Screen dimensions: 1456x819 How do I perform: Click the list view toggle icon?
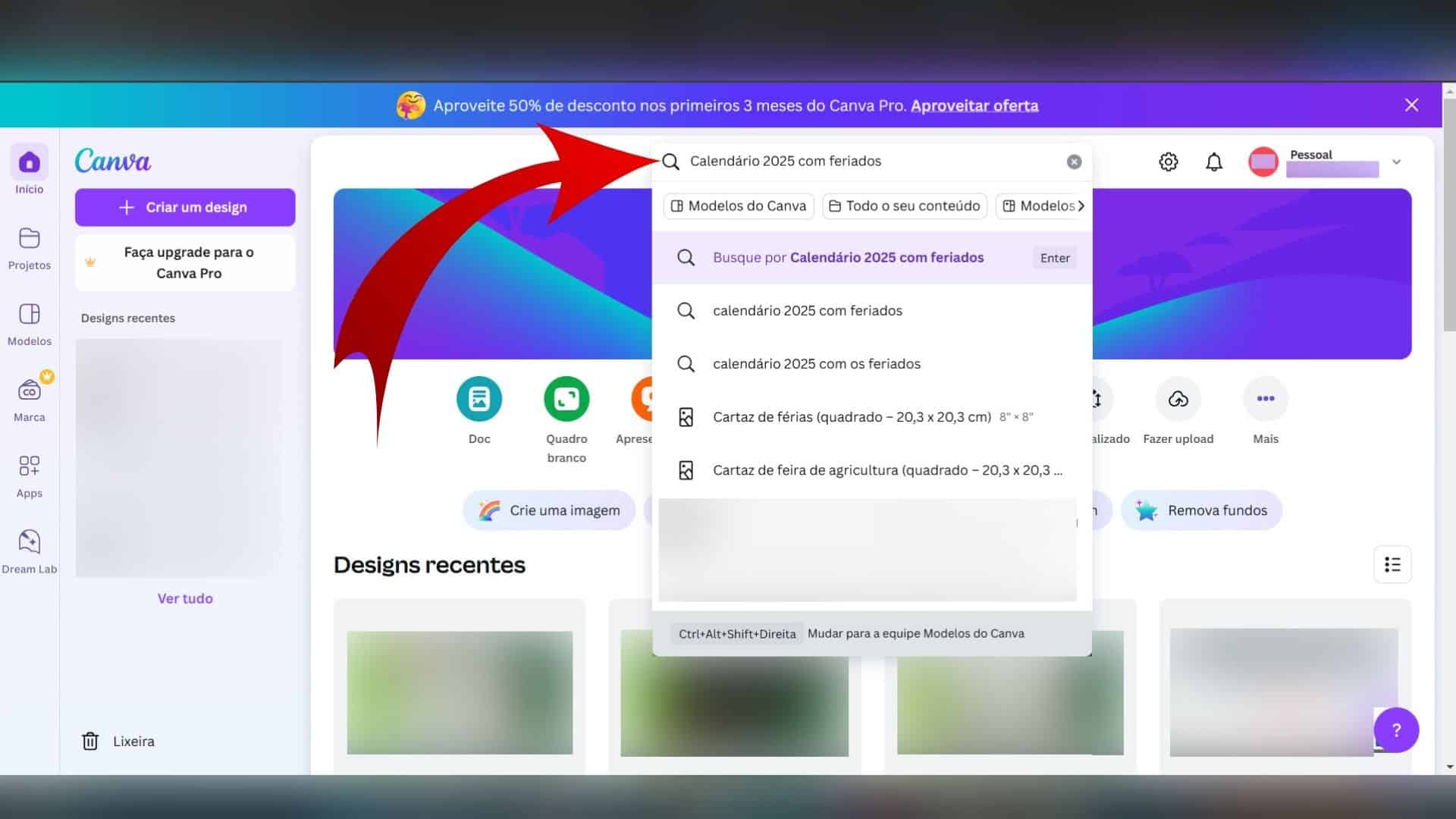pyautogui.click(x=1393, y=564)
